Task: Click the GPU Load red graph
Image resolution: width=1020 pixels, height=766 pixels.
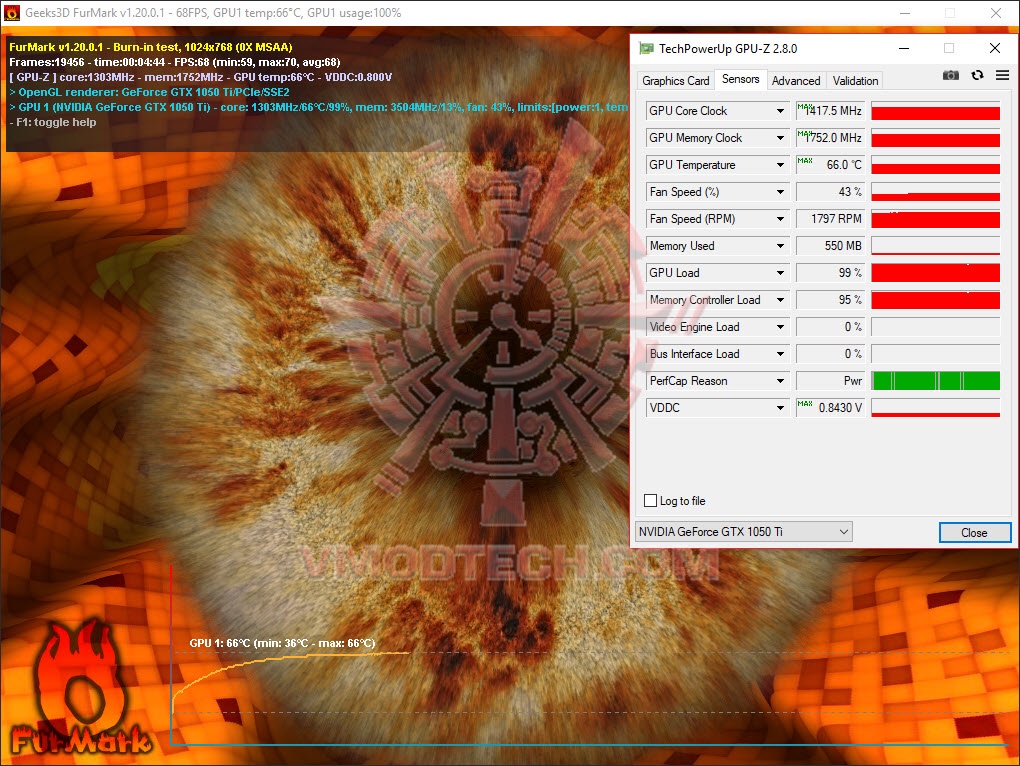Action: pyautogui.click(x=935, y=273)
